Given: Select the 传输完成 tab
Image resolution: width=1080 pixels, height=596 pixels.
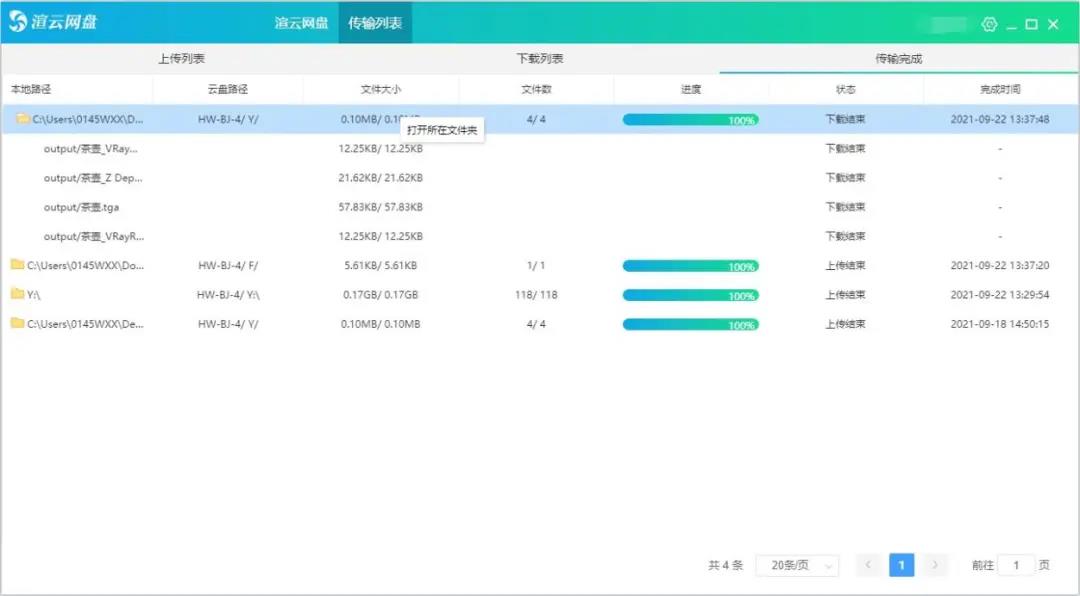Looking at the screenshot, I should point(898,59).
